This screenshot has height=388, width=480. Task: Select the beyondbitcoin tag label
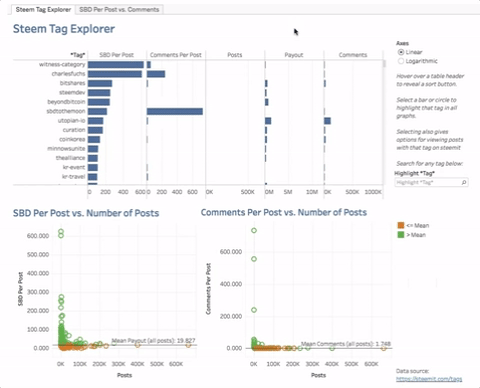[x=66, y=102]
